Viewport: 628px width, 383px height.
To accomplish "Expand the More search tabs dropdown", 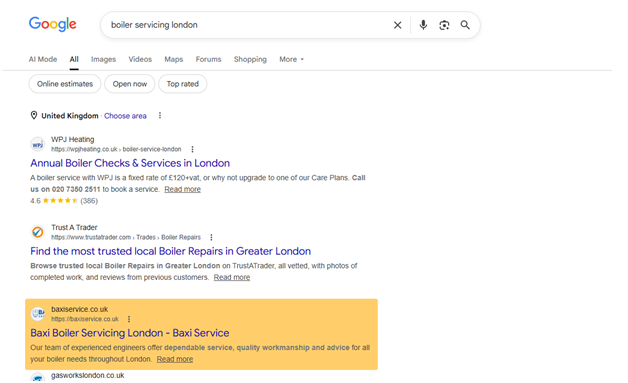I will point(292,59).
